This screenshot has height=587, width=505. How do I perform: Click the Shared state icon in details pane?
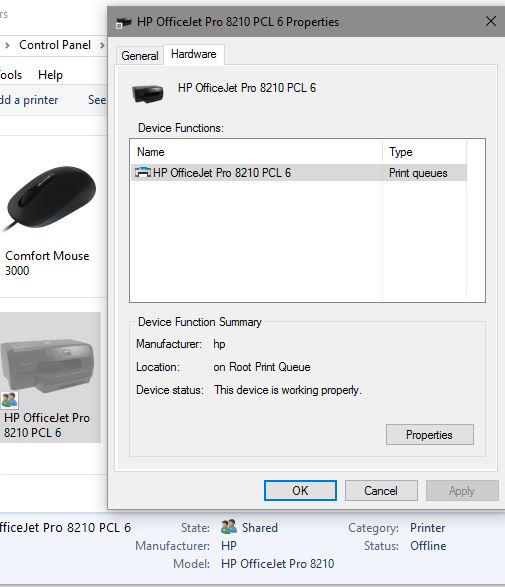tap(229, 527)
